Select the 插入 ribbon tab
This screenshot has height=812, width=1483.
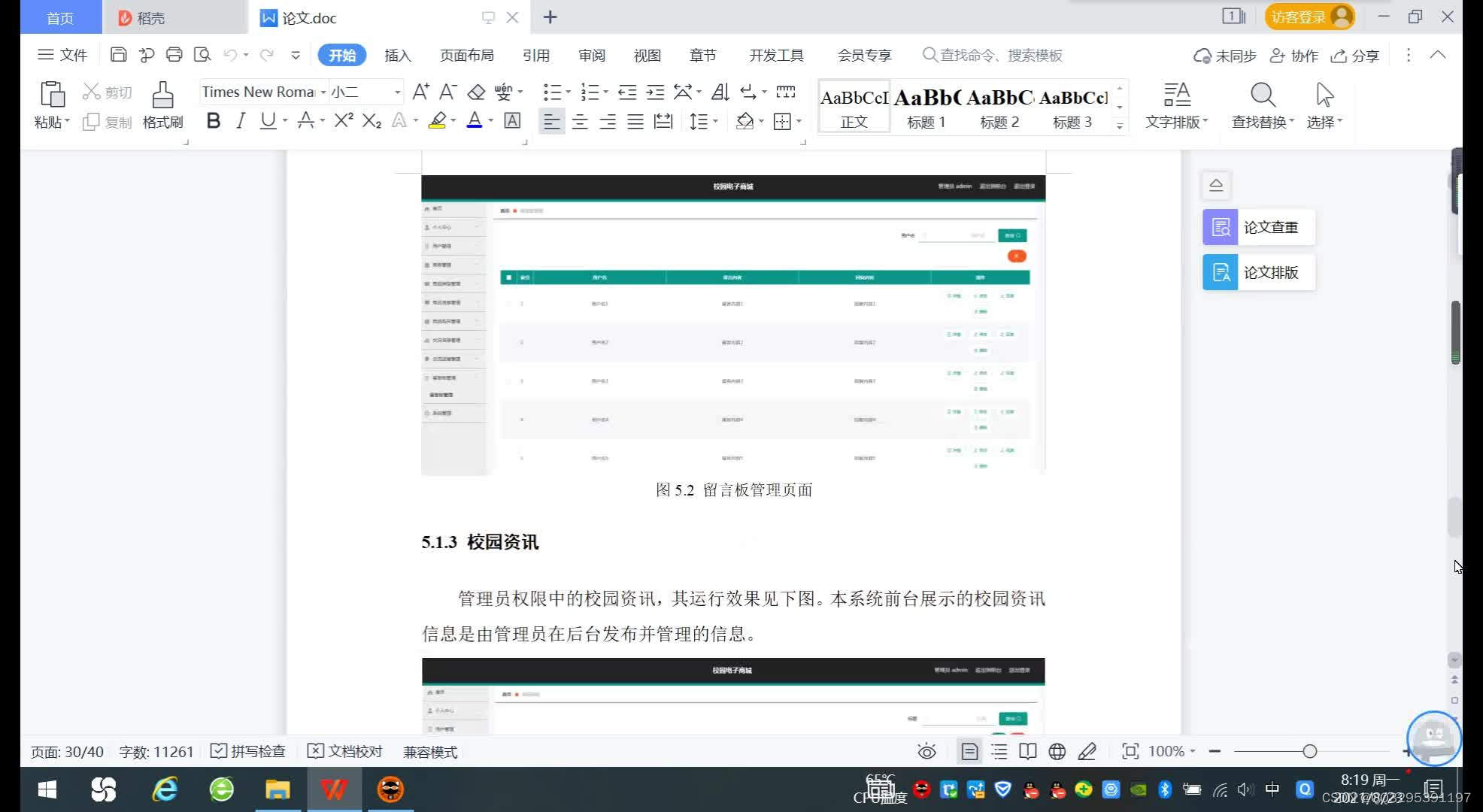coord(397,55)
